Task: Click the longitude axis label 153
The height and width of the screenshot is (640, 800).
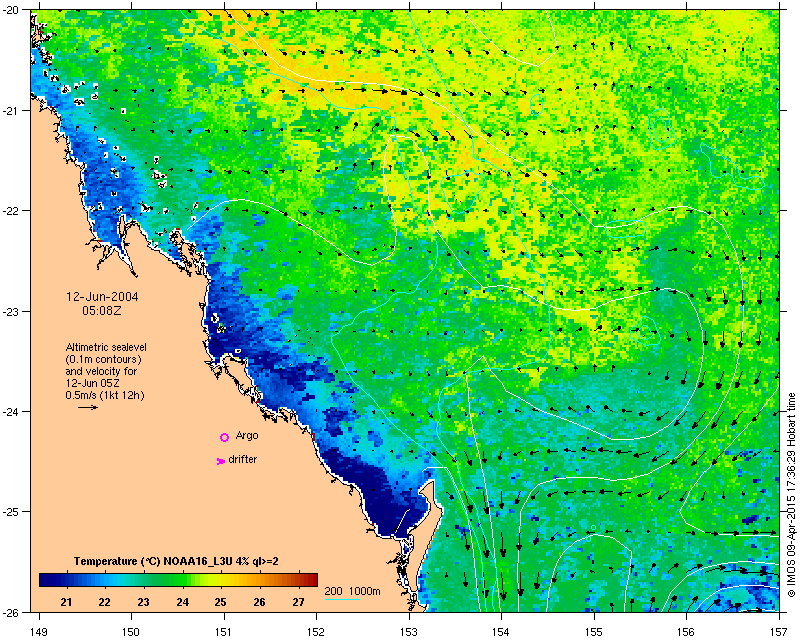Action: click(409, 632)
